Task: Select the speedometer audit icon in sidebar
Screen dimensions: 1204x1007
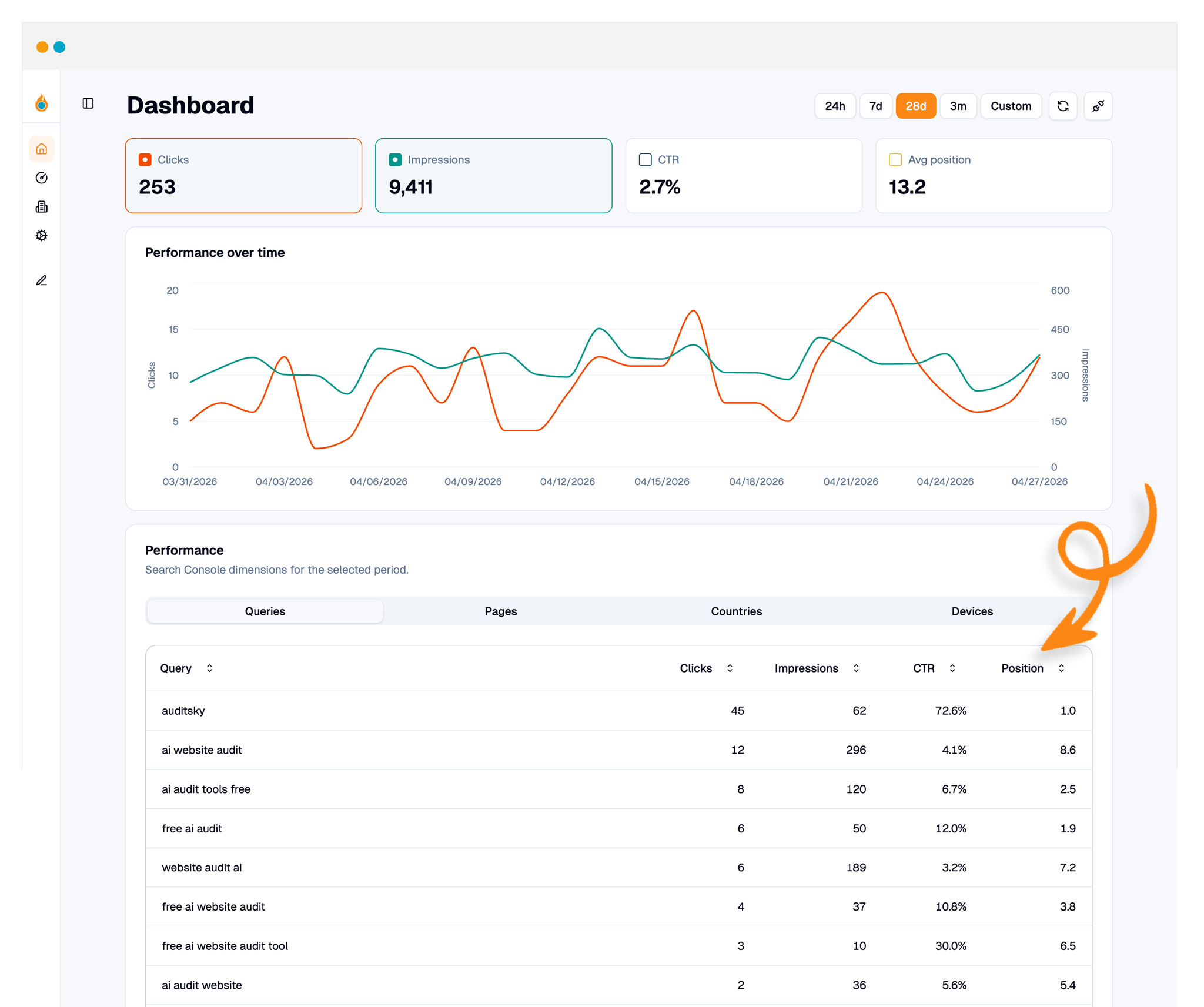Action: tap(41, 178)
